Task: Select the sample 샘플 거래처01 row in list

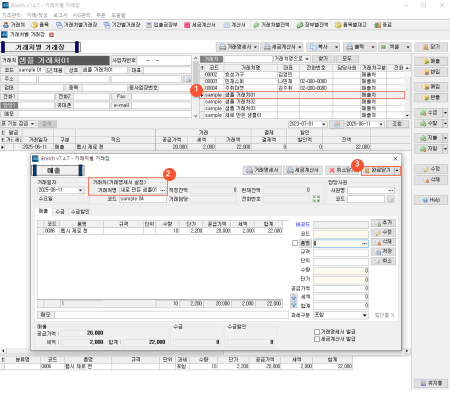Action: [x=302, y=95]
